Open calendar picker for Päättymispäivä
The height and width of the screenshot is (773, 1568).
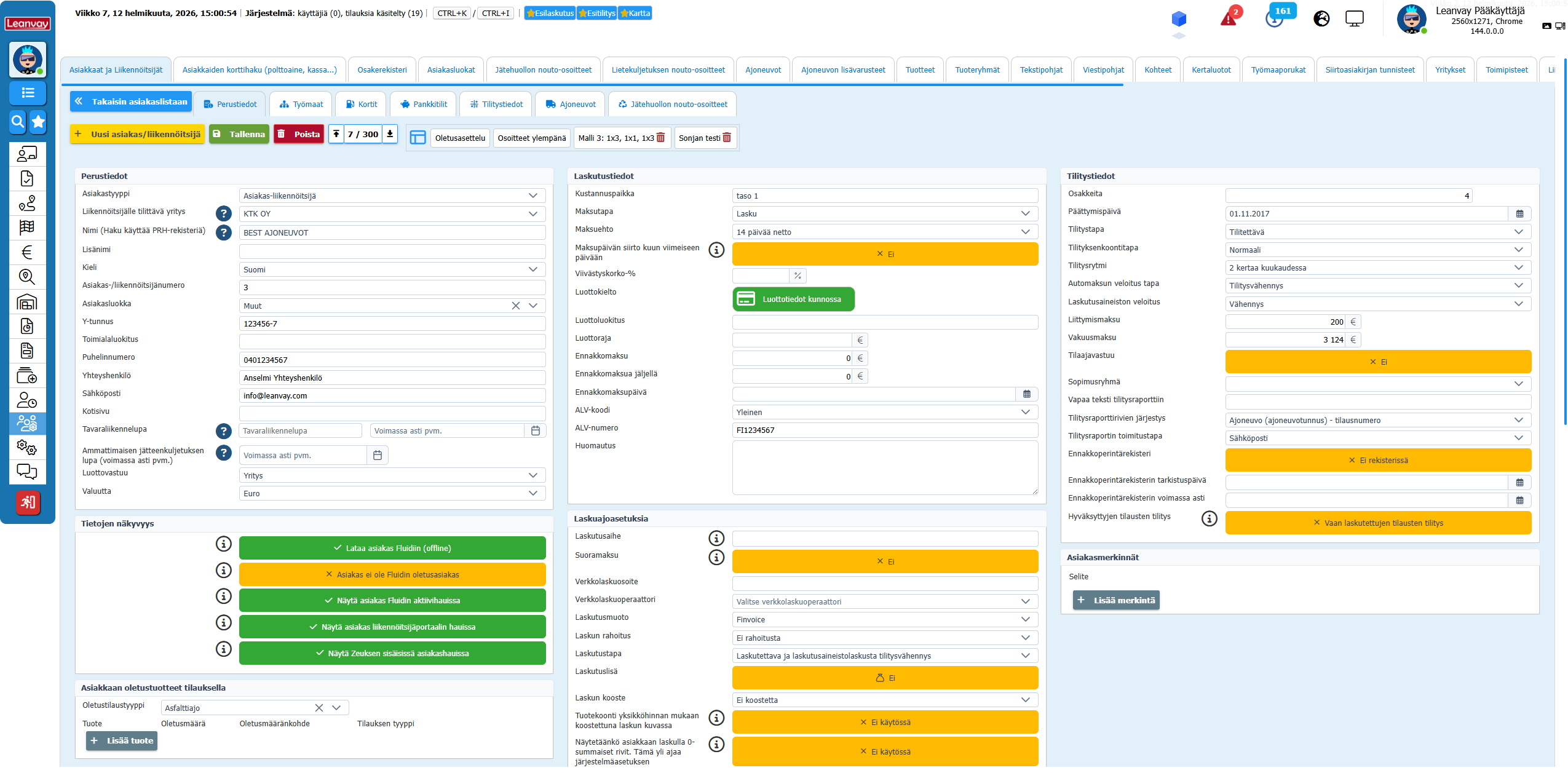click(1519, 214)
